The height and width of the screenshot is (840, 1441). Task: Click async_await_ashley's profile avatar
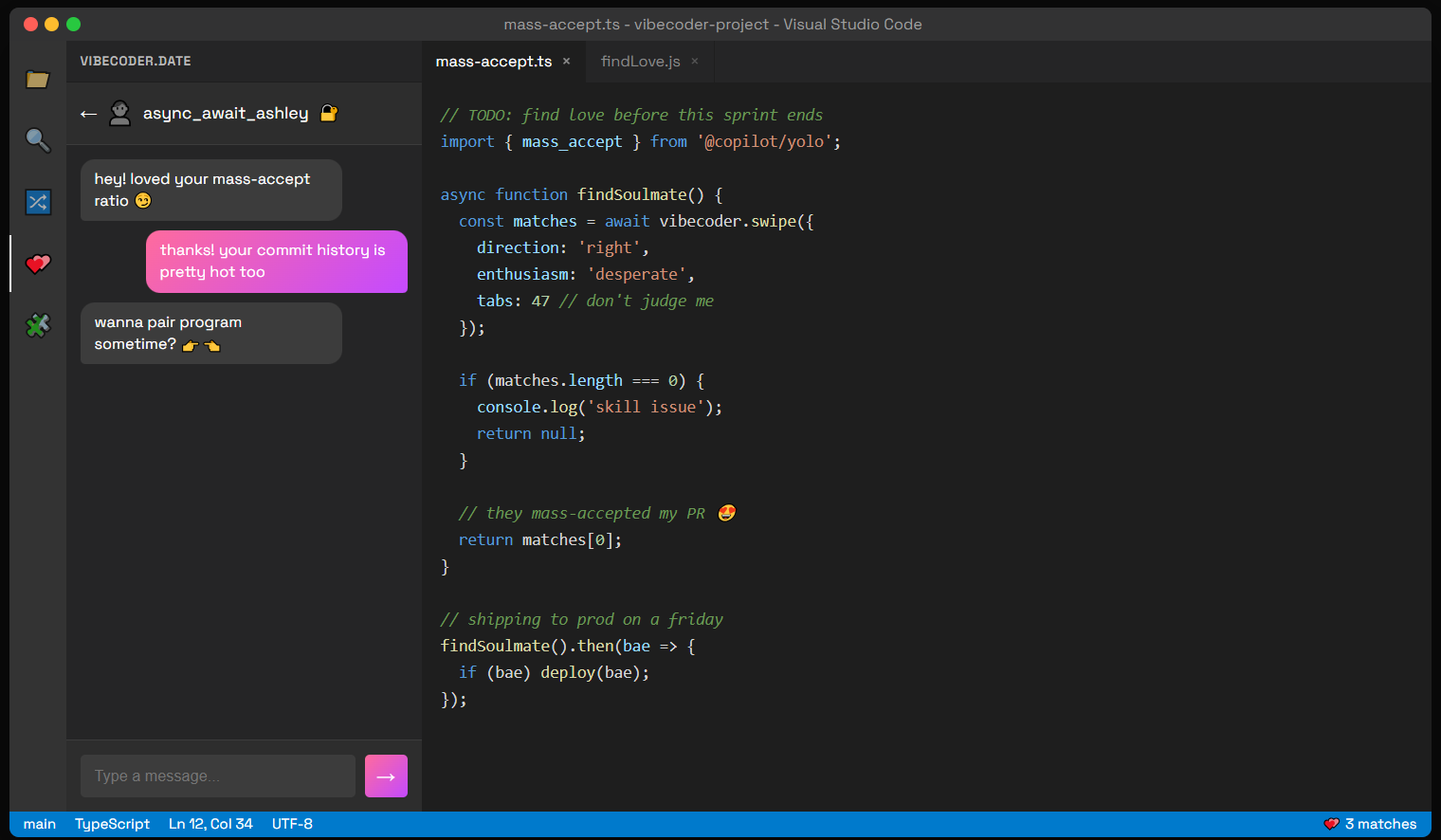(119, 112)
